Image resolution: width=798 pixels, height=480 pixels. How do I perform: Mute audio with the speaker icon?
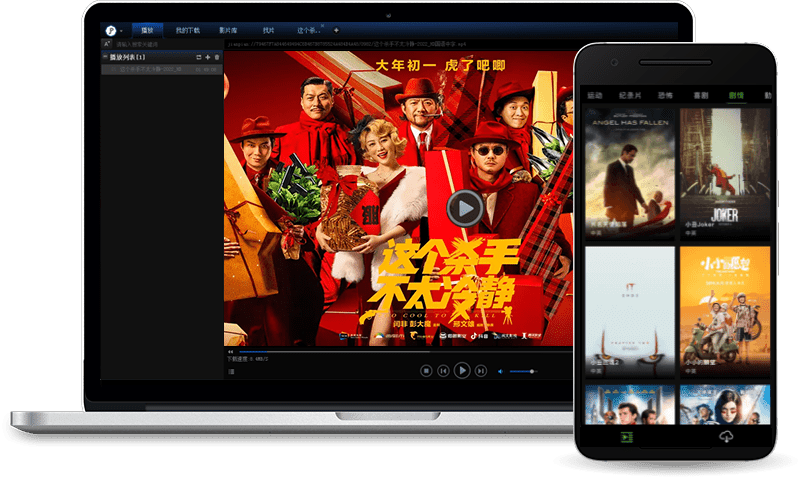tap(500, 372)
